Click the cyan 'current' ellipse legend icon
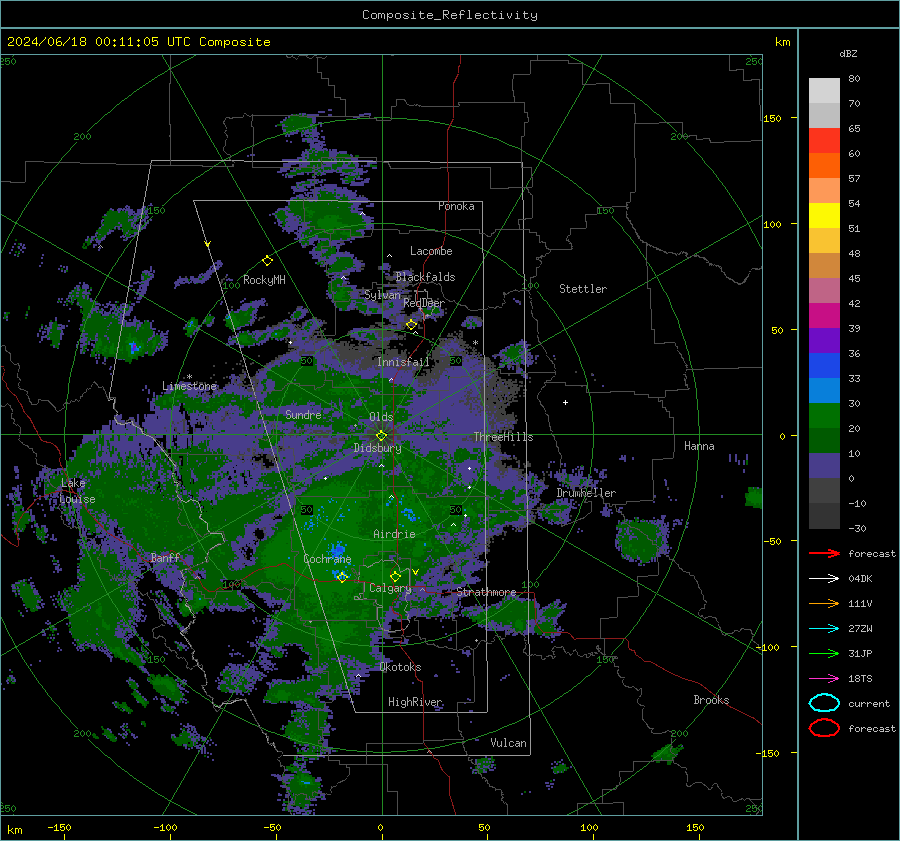 [824, 703]
